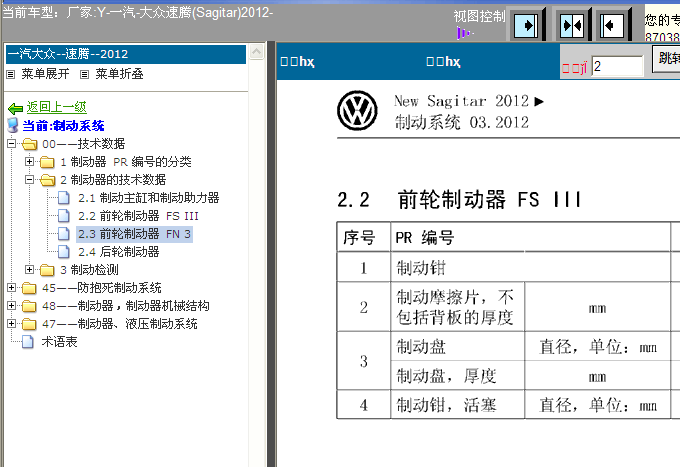This screenshot has height=467, width=680.
Task: Click the page number input field
Action: (x=618, y=66)
